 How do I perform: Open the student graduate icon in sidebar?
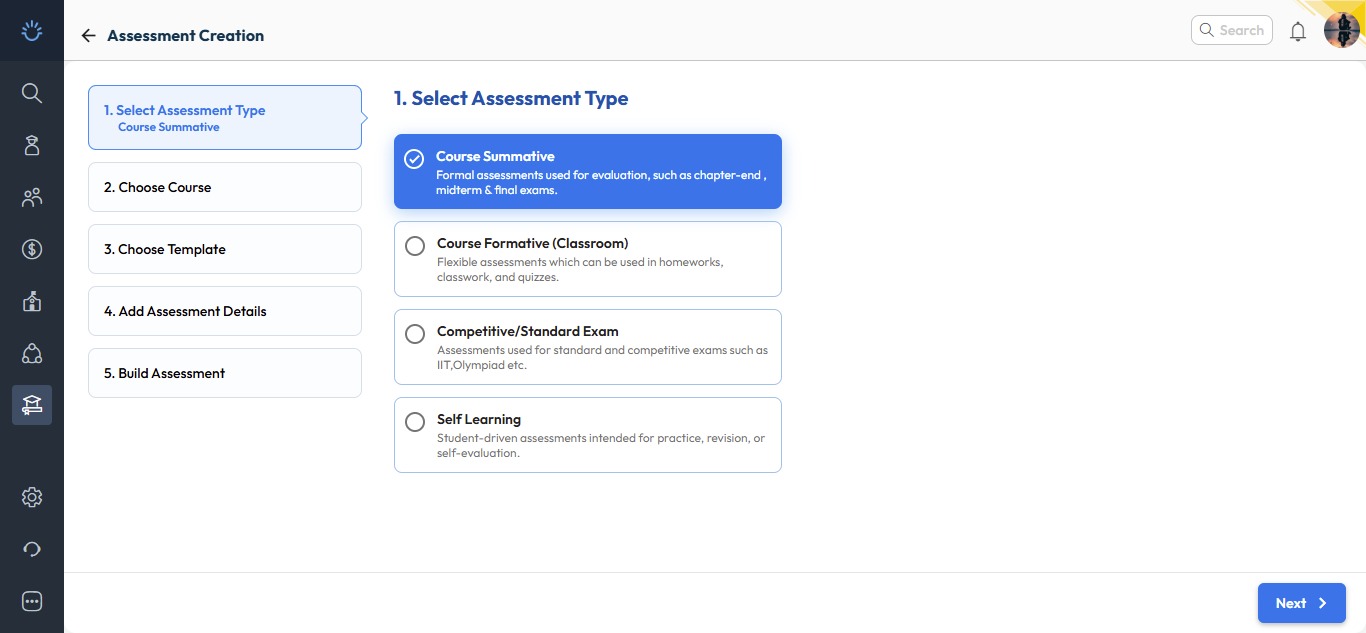[x=32, y=145]
